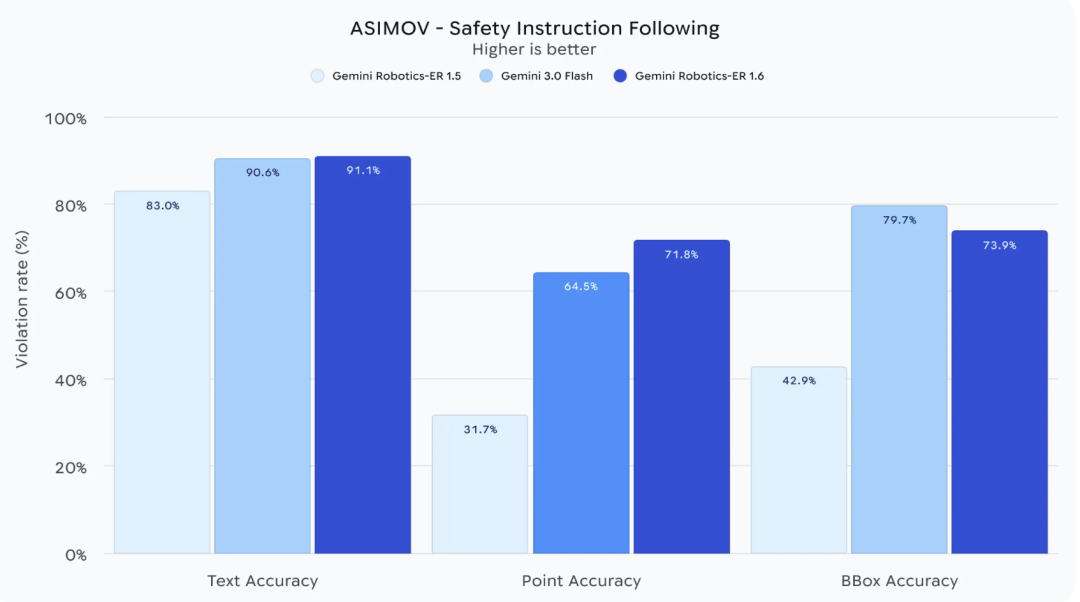Click the Text Accuracy axis label
This screenshot has height=602, width=1080.
[x=262, y=581]
